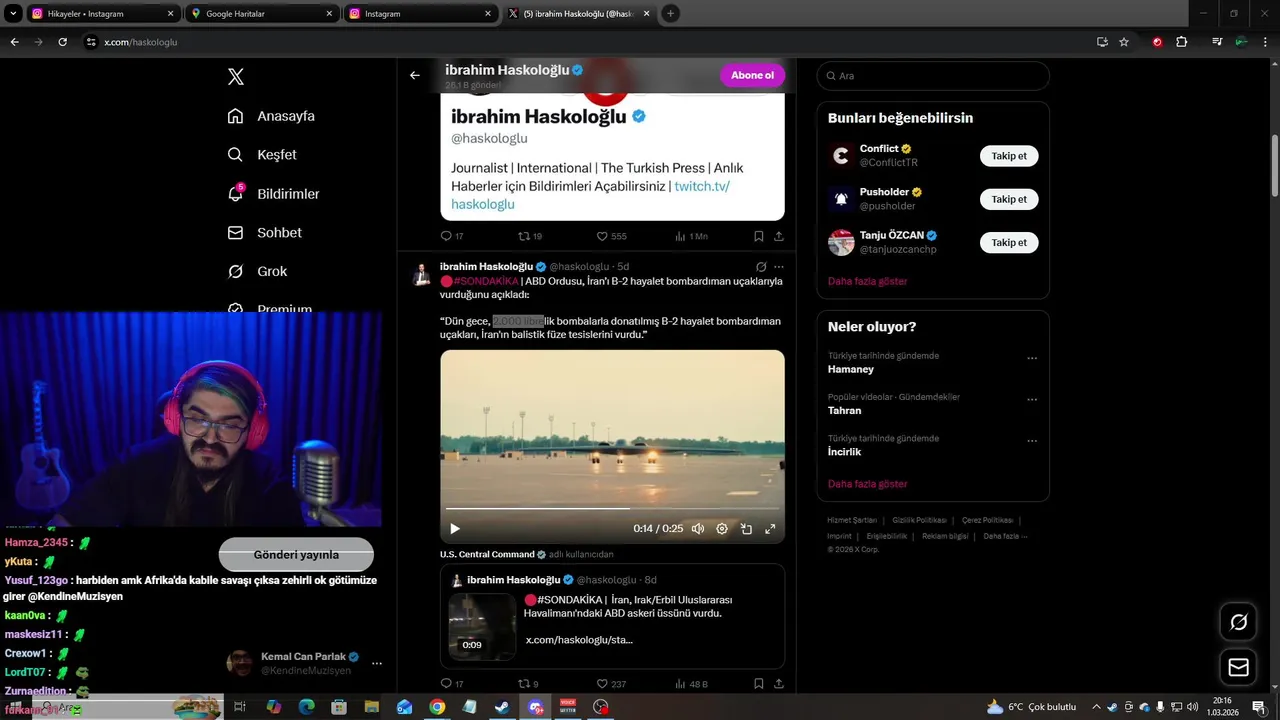Show hidden system tray icons

1096,707
